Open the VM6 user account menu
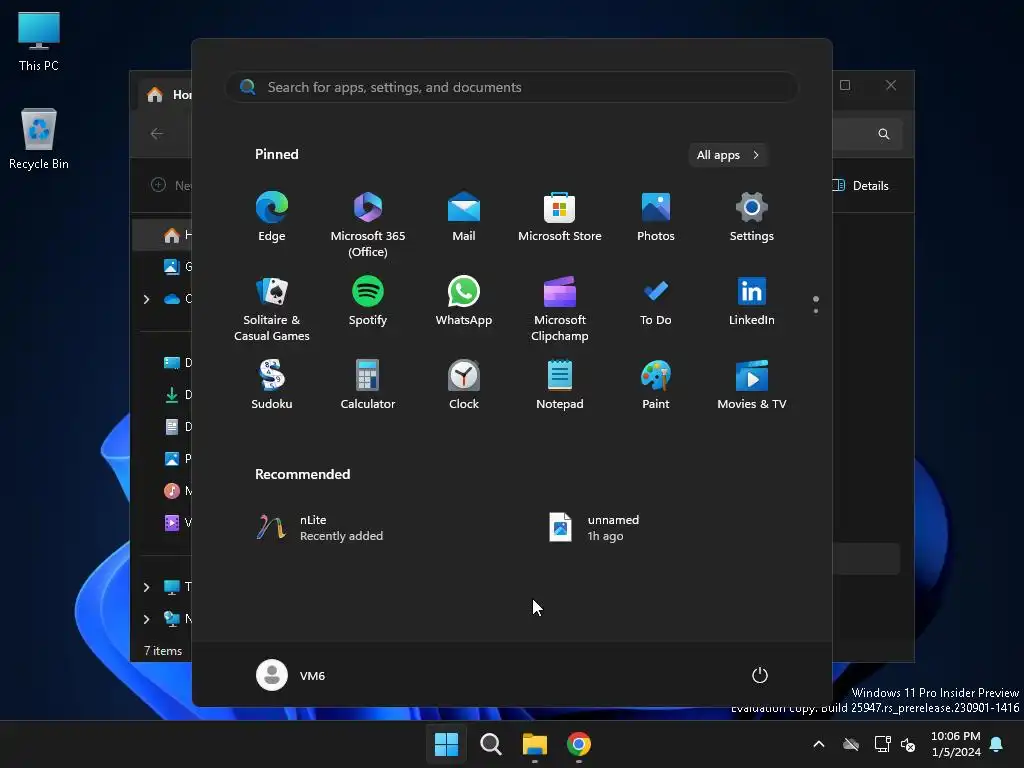The image size is (1024, 768). 291,675
